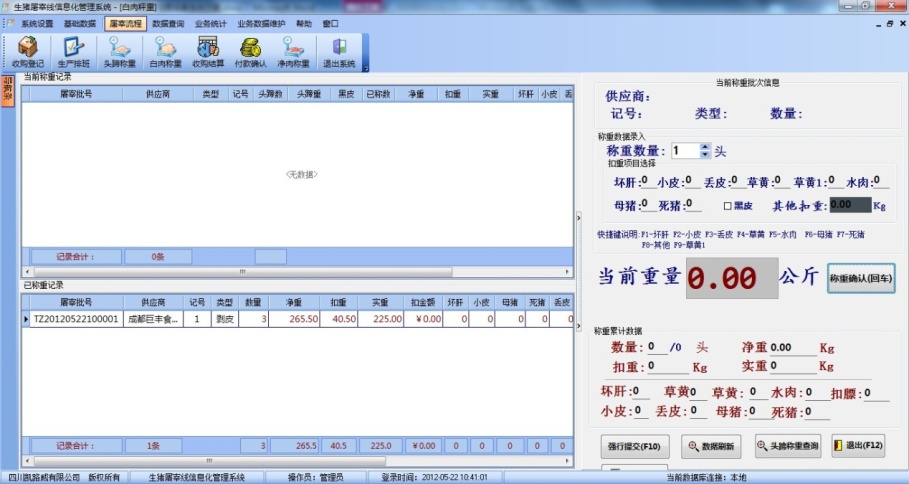
Task: Collapse the panel using the upper splitter arrow
Action: [x=578, y=218]
